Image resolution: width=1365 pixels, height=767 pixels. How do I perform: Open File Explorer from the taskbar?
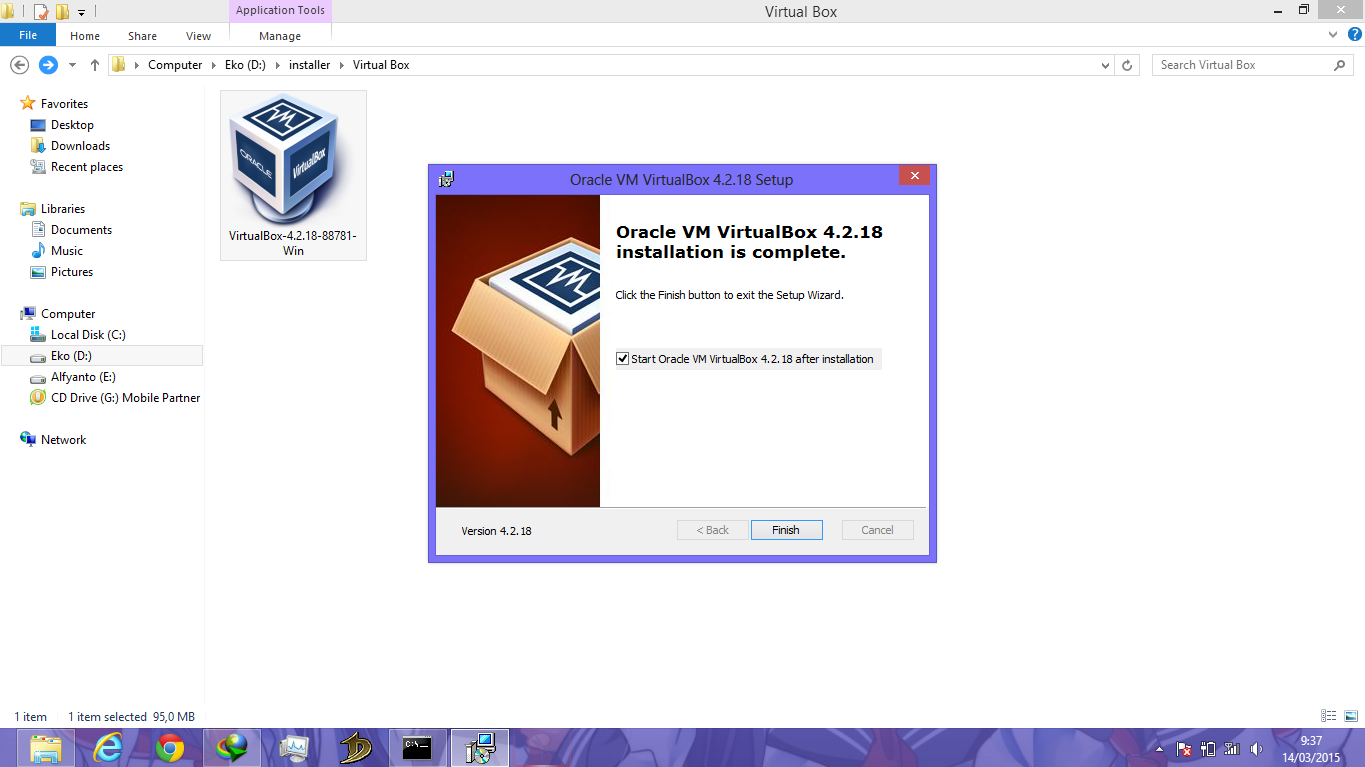(46, 748)
